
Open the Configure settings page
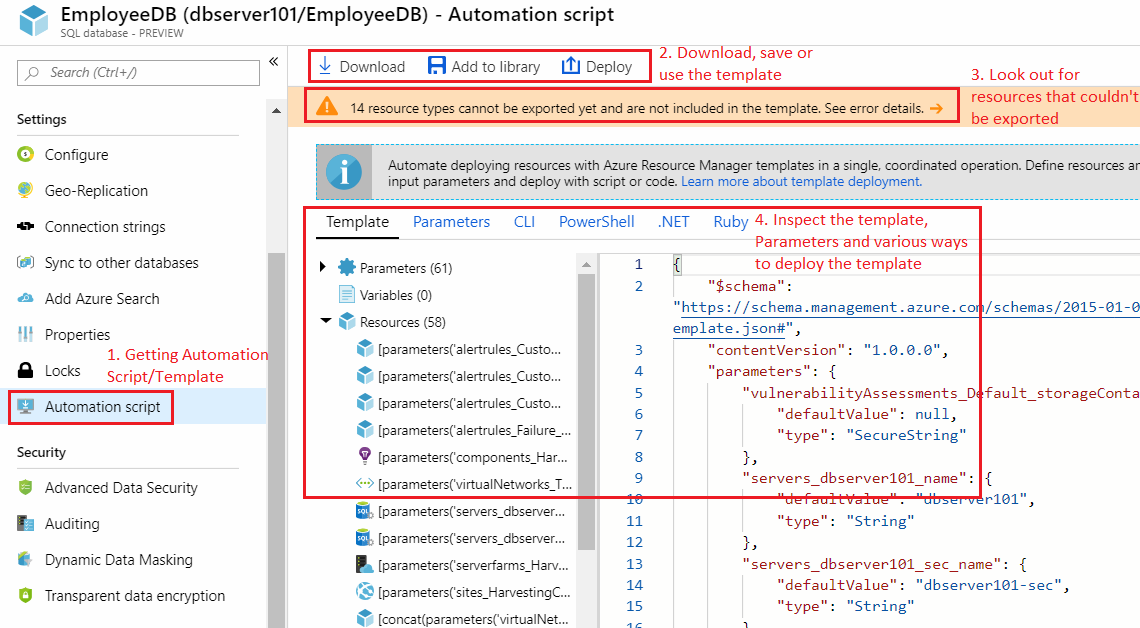click(x=76, y=155)
